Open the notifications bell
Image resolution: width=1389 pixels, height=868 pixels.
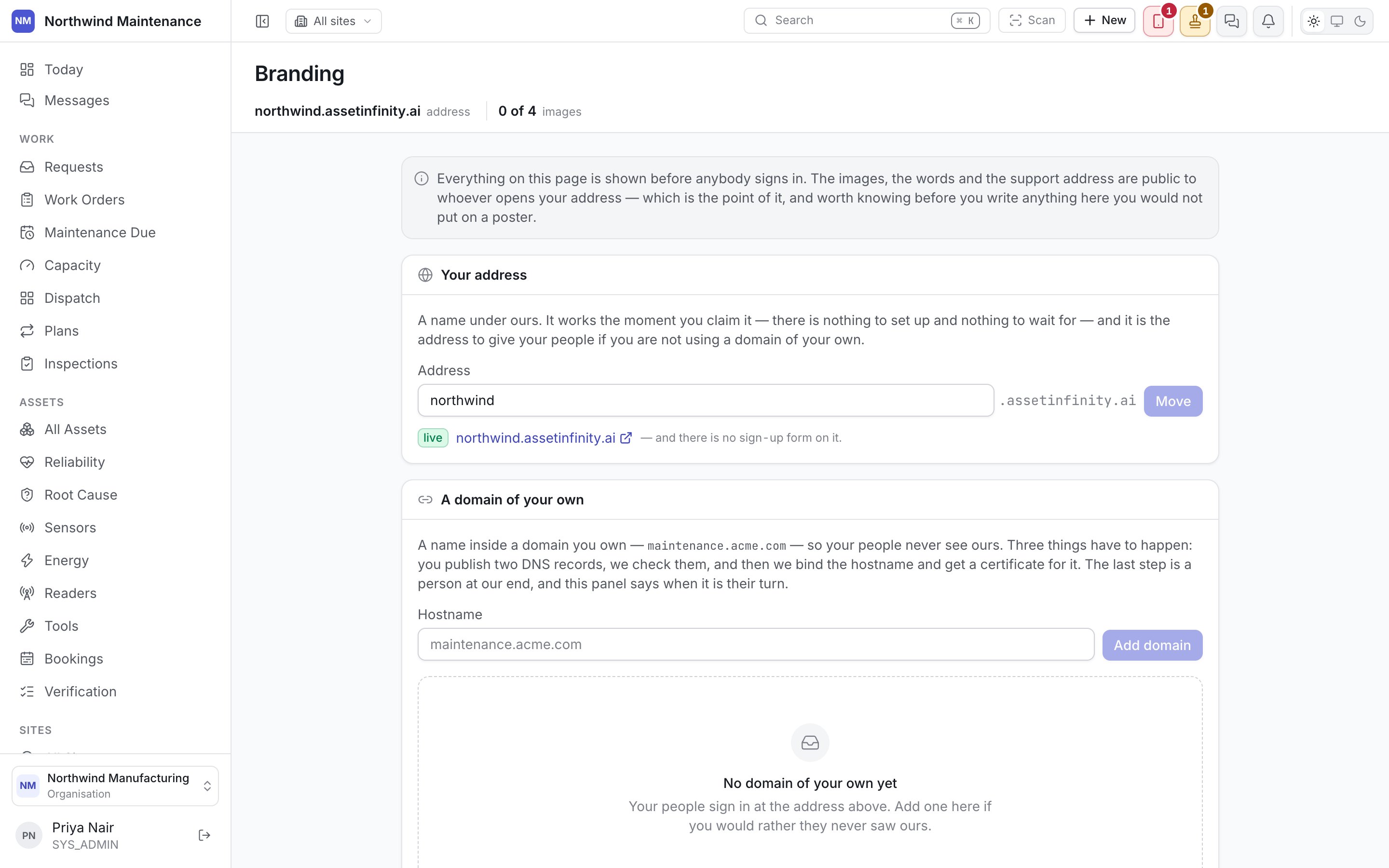tap(1268, 21)
